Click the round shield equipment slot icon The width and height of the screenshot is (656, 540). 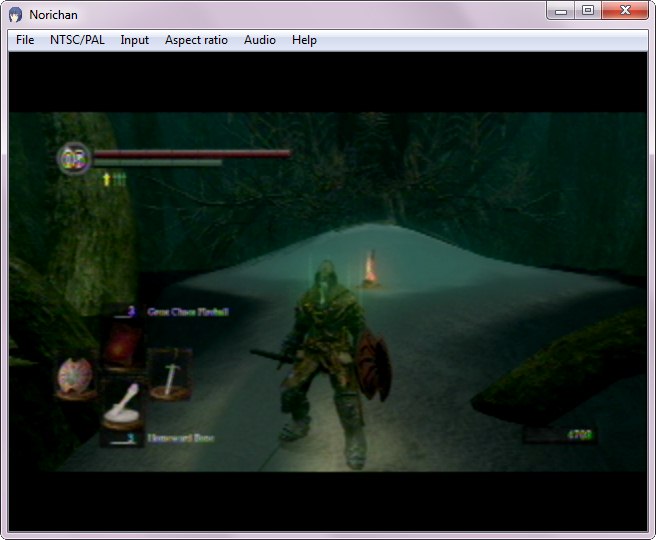pos(76,379)
